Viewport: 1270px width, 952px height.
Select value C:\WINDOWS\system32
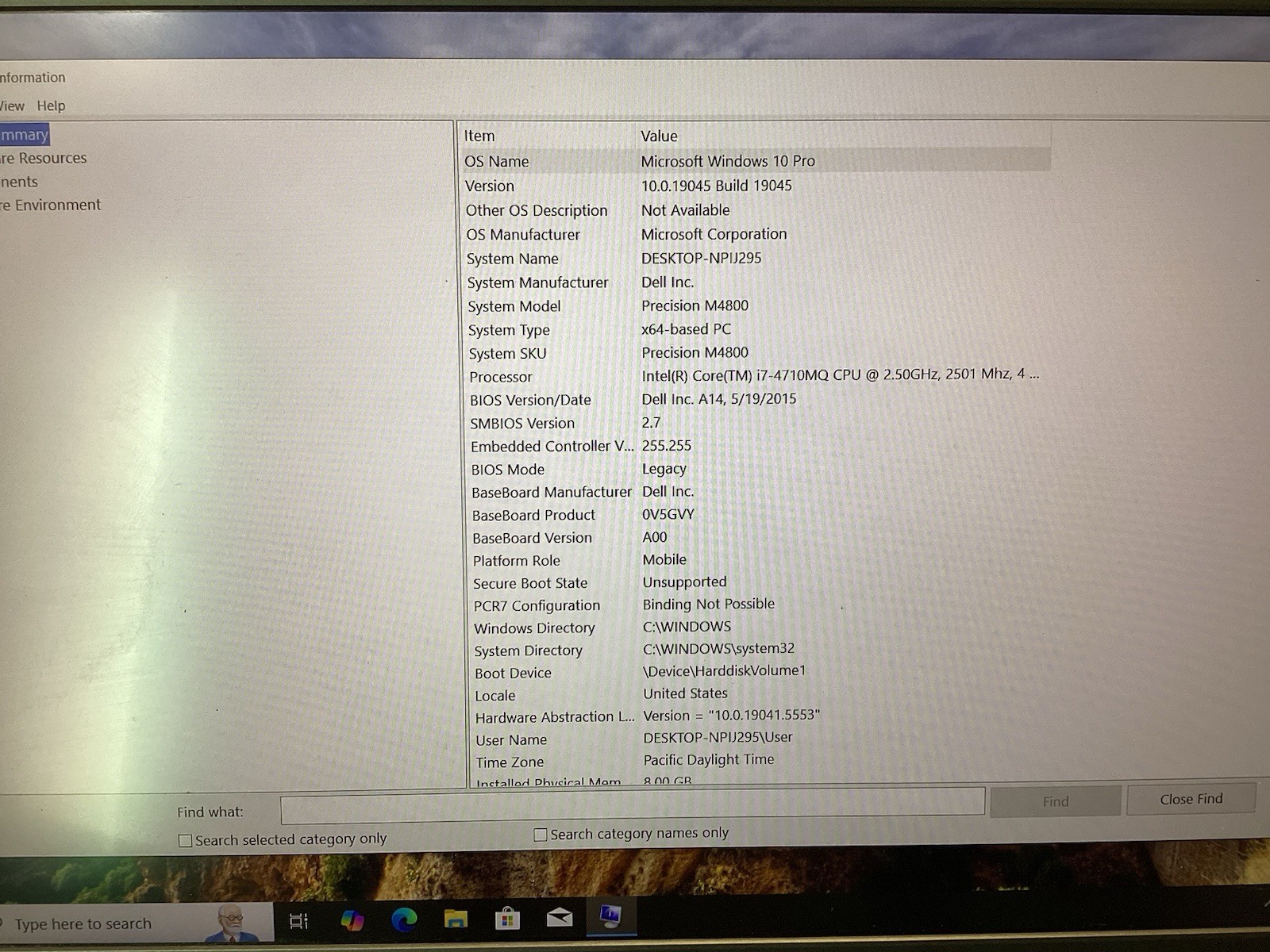point(719,648)
